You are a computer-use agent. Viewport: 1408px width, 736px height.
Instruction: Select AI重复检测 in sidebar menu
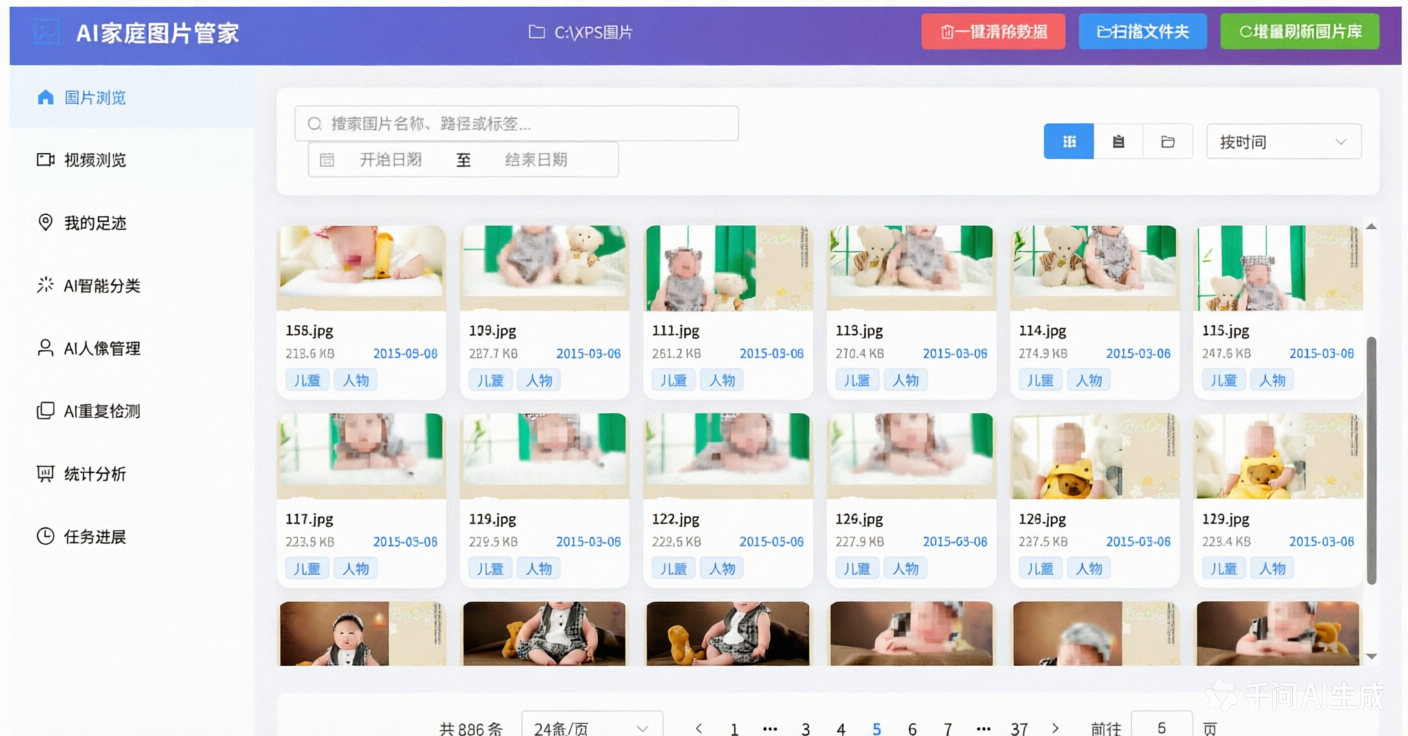[x=132, y=411]
